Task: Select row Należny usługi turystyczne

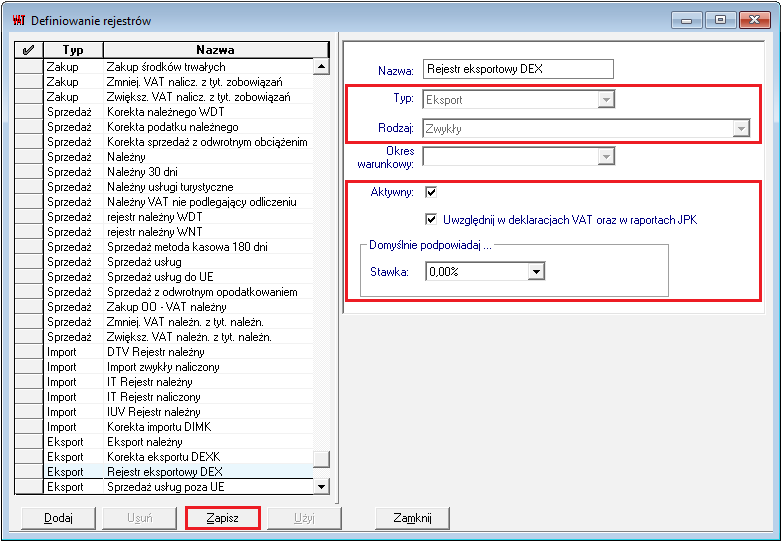Action: [x=164, y=186]
